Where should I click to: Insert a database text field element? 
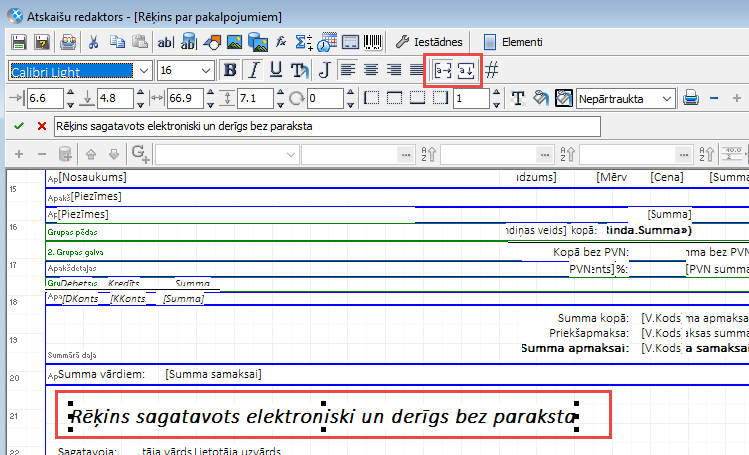(189, 42)
